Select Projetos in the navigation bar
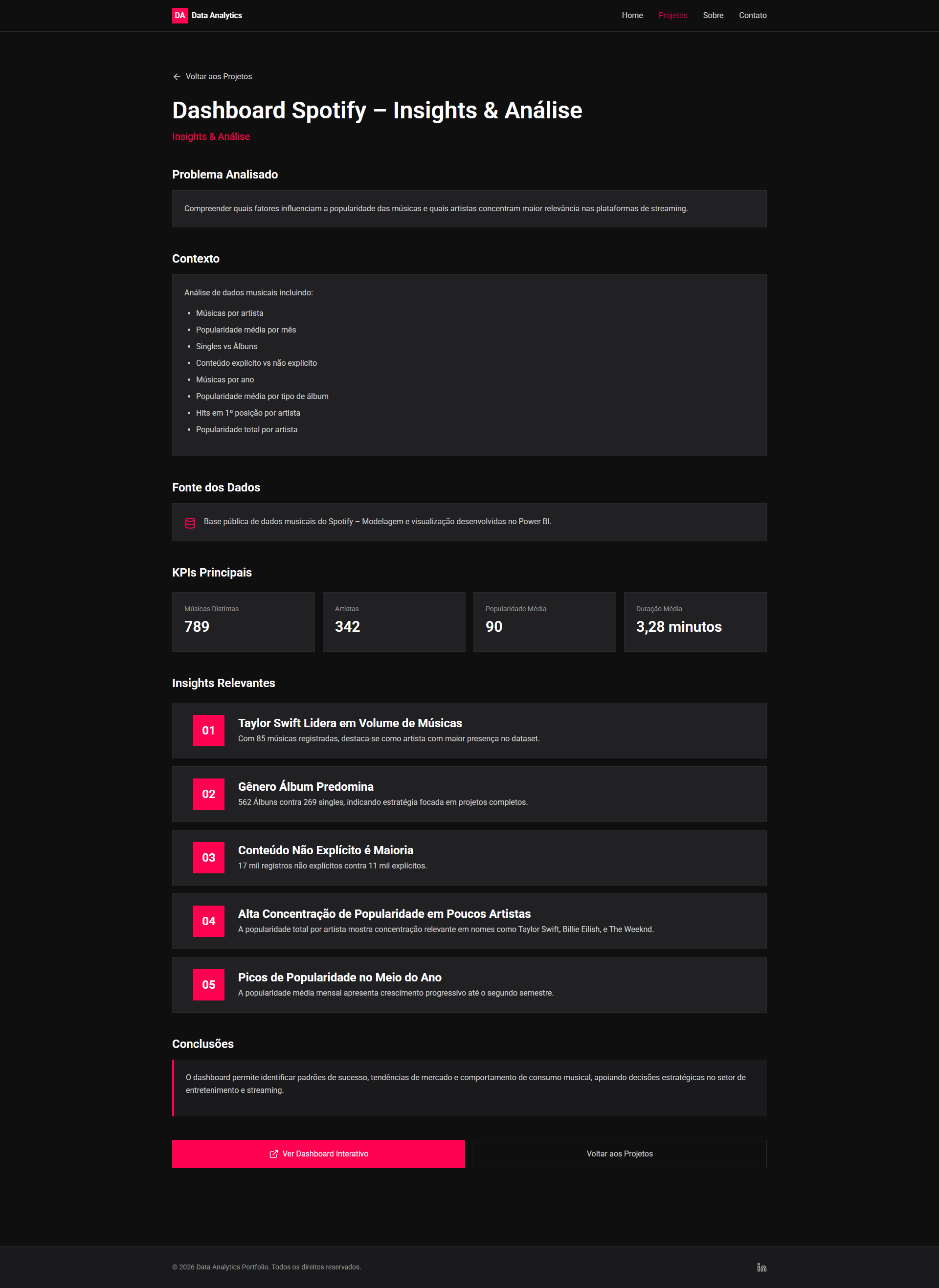 [x=673, y=15]
